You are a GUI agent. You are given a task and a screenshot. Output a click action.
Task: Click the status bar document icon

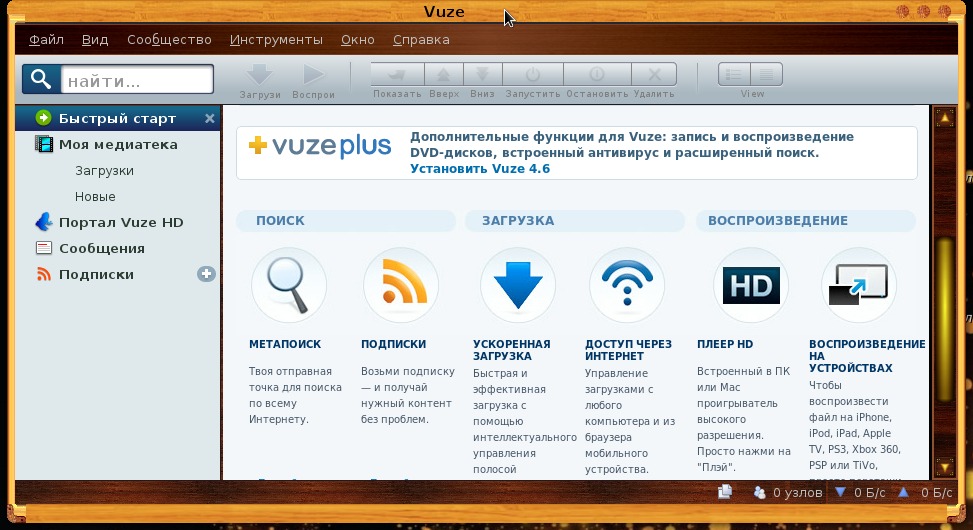(725, 492)
